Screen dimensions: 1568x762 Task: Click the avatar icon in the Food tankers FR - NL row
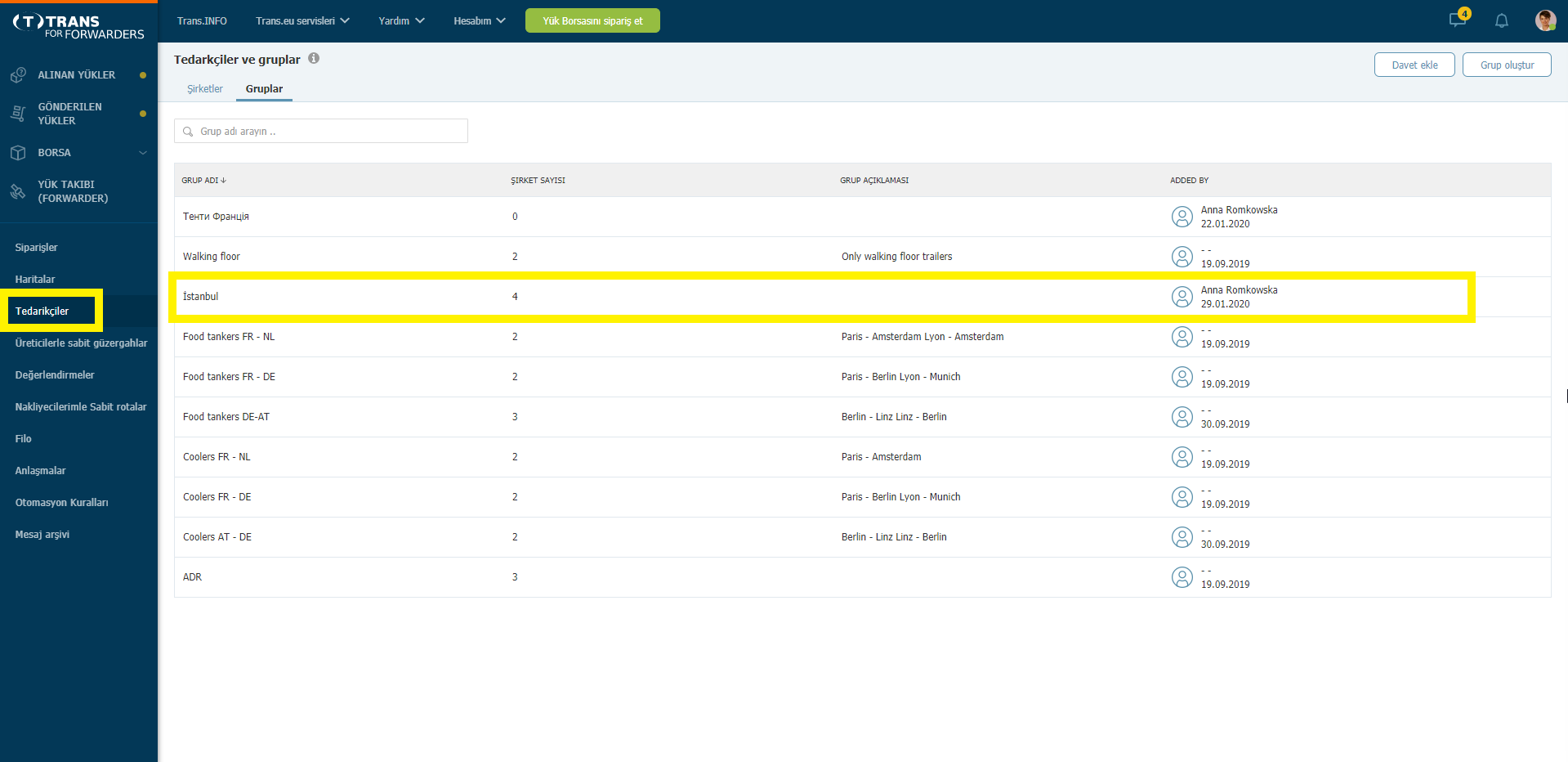coord(1182,337)
